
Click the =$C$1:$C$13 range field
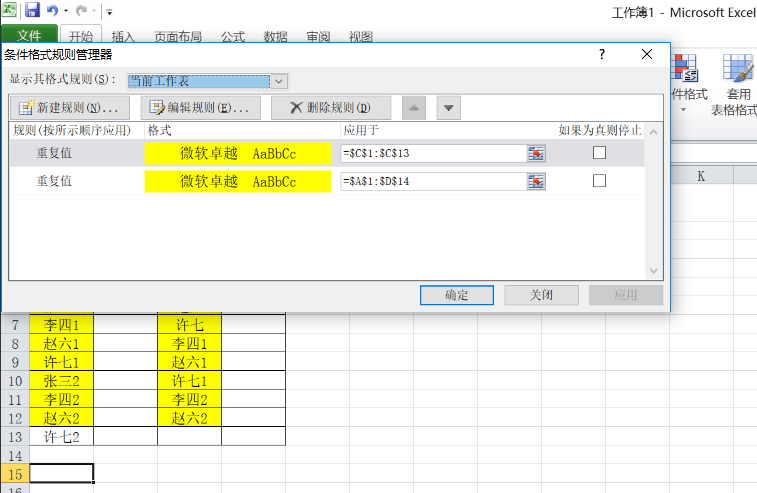point(433,153)
